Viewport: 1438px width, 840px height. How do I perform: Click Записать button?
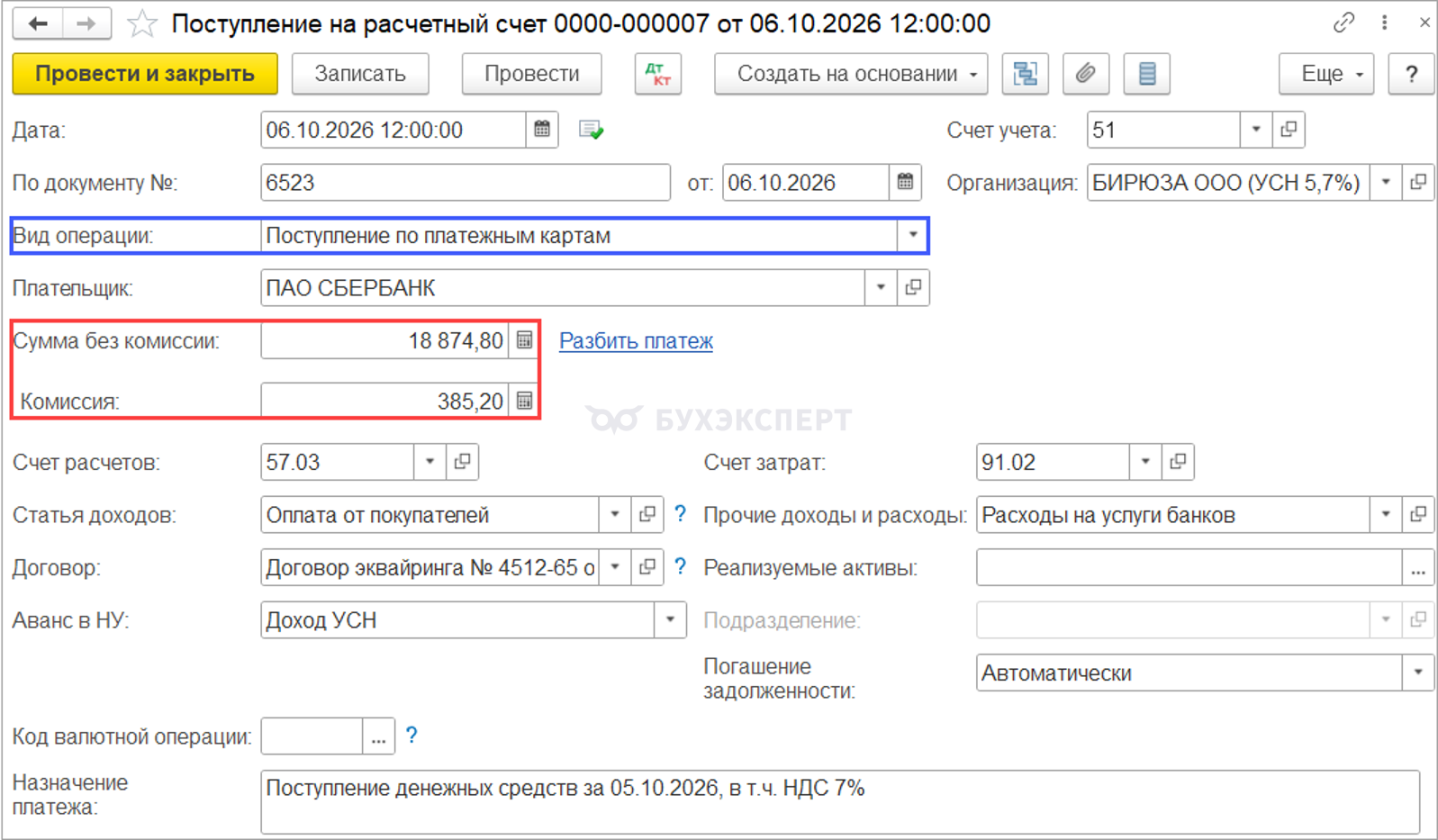(x=360, y=74)
